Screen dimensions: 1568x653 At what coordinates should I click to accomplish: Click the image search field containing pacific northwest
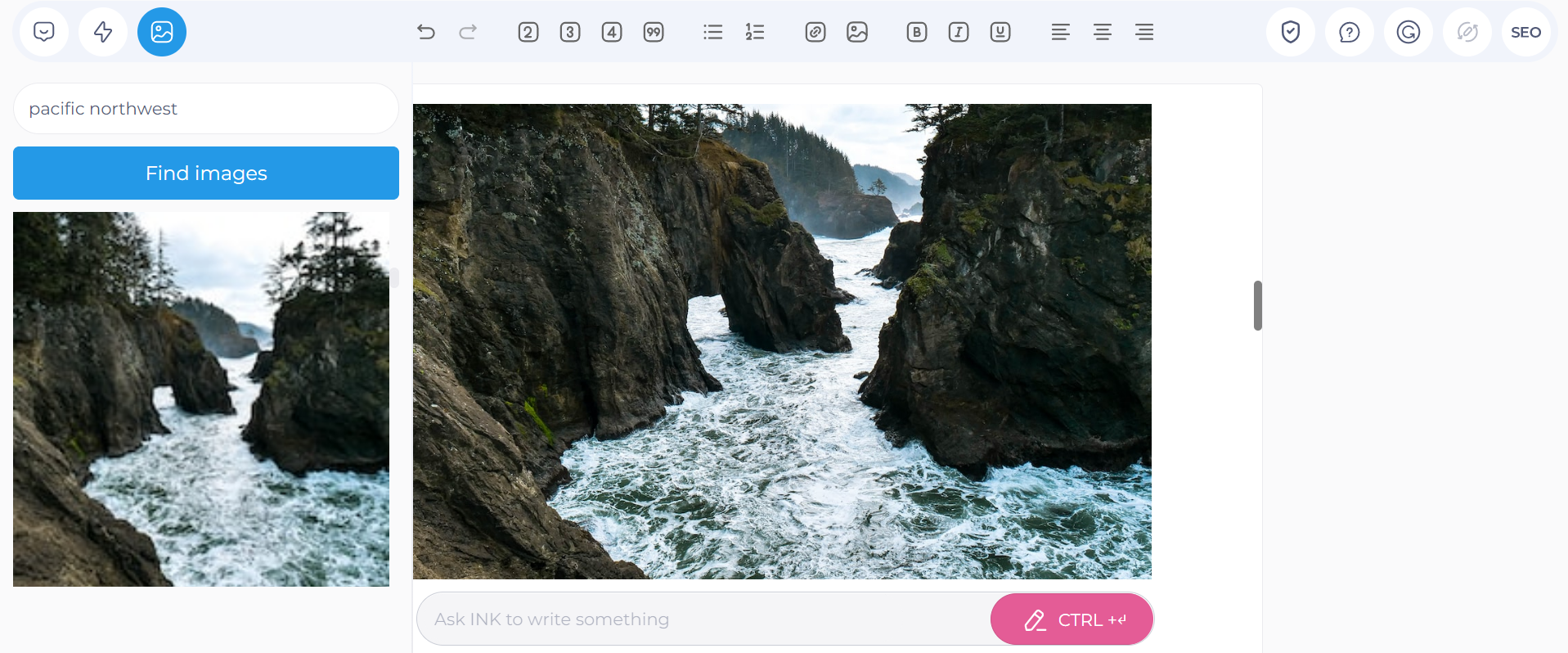(206, 109)
